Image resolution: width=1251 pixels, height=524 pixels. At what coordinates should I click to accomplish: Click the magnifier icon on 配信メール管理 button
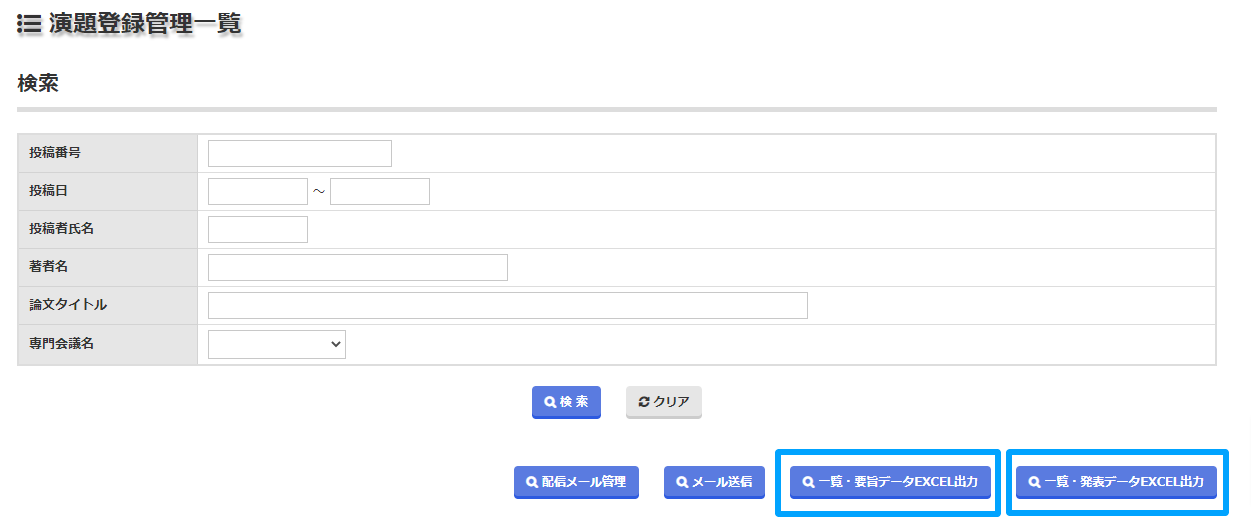532,482
